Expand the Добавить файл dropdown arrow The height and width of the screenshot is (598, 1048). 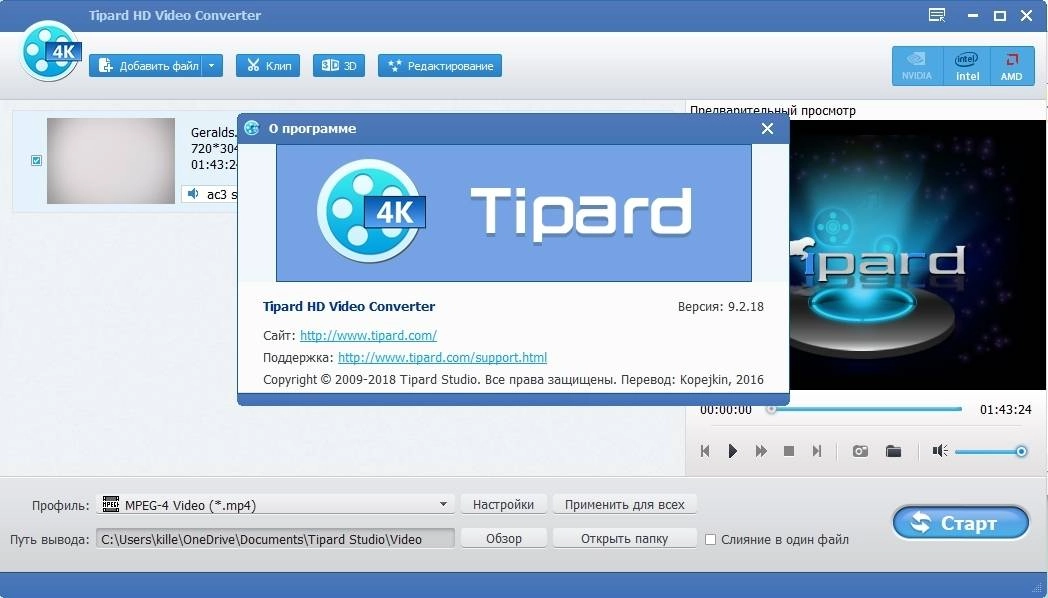pyautogui.click(x=212, y=65)
